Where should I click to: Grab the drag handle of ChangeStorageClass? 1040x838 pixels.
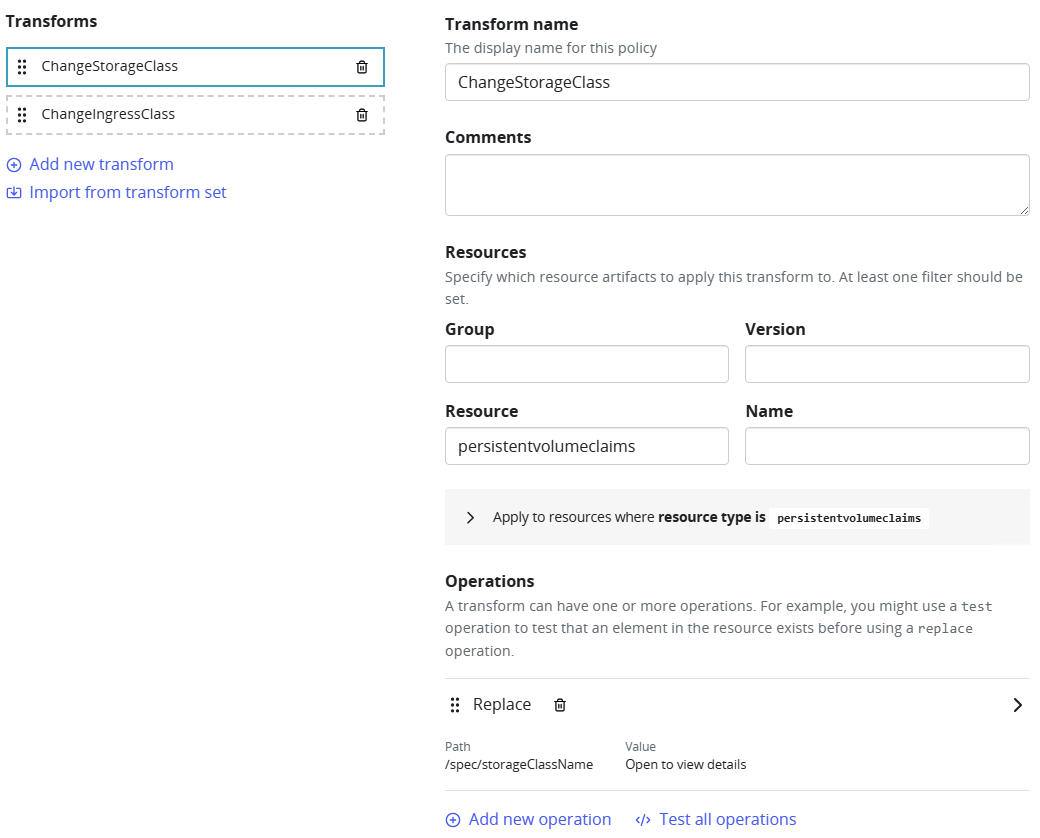(x=22, y=67)
